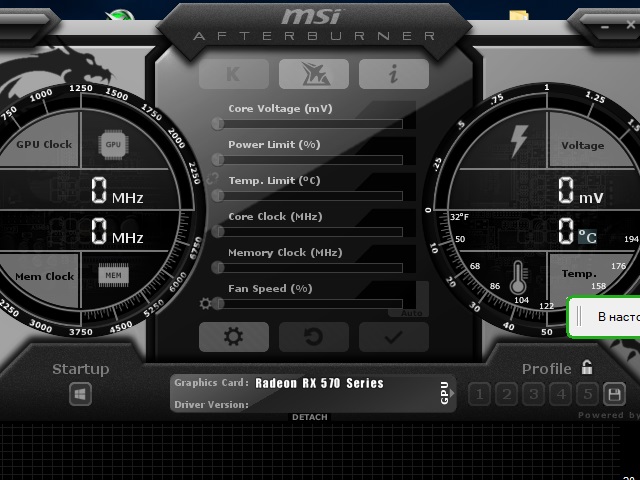This screenshot has height=480, width=640.
Task: Click the Memory Clock slider handle
Action: 218,267
